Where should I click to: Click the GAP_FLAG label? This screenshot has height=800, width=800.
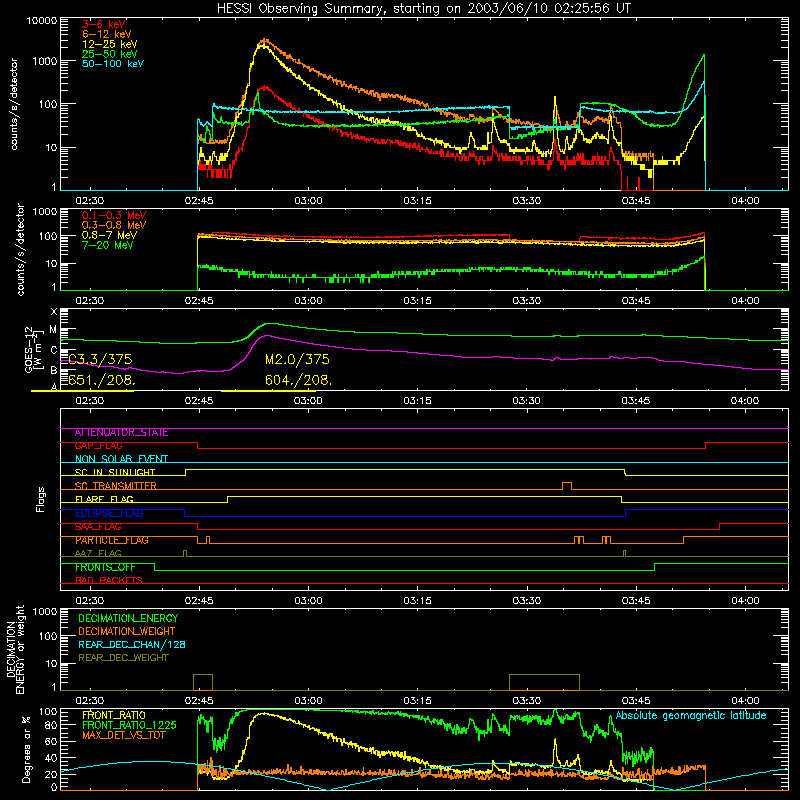click(x=98, y=446)
